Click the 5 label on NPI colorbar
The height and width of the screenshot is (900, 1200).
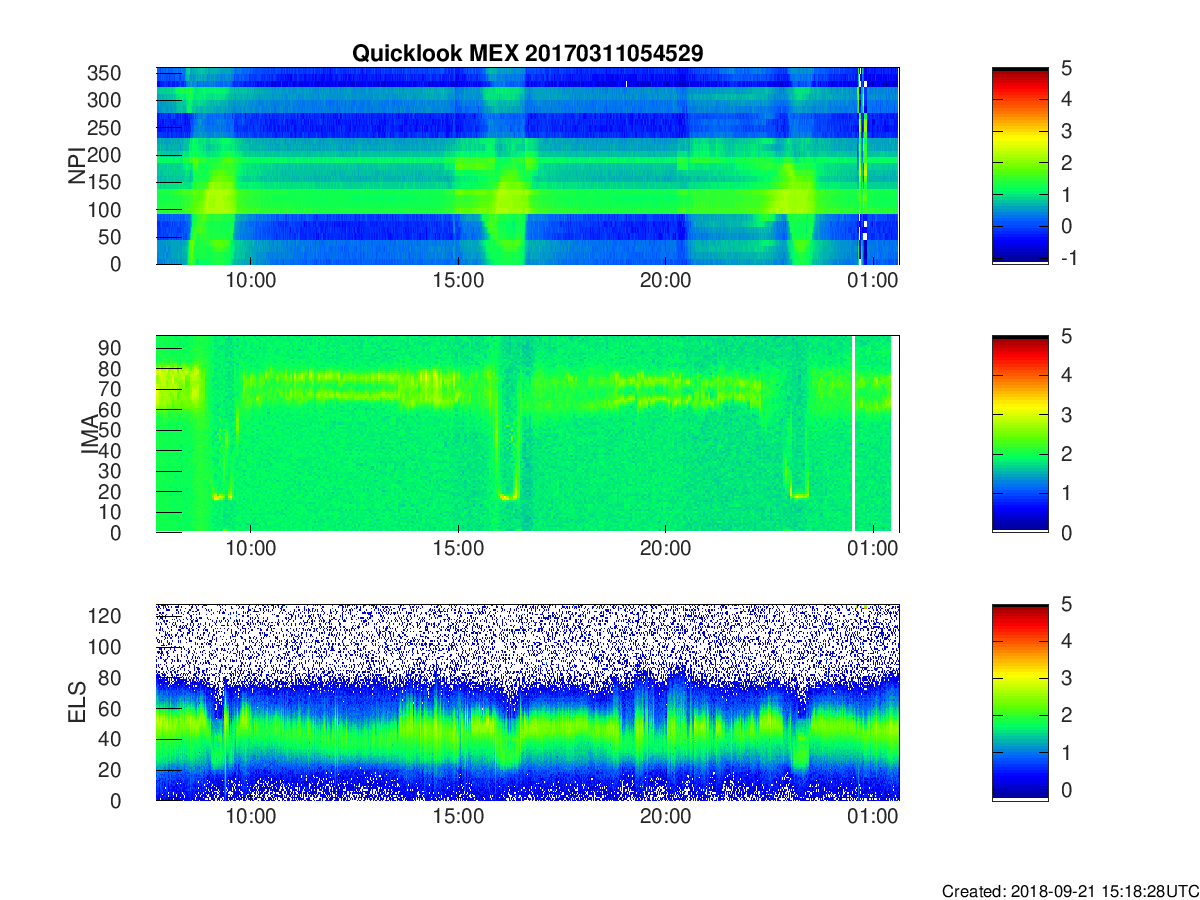pos(1066,68)
